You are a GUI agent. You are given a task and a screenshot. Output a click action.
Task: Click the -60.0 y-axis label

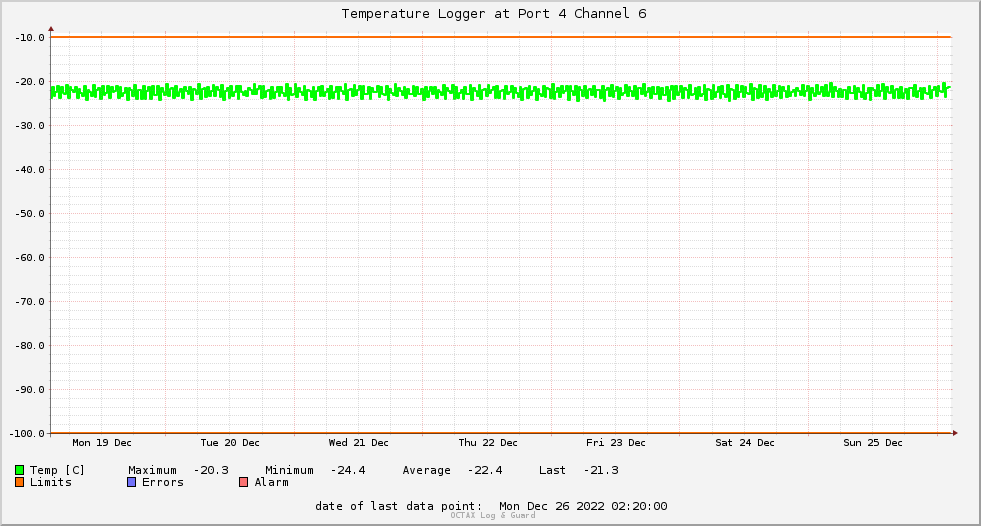[30, 258]
